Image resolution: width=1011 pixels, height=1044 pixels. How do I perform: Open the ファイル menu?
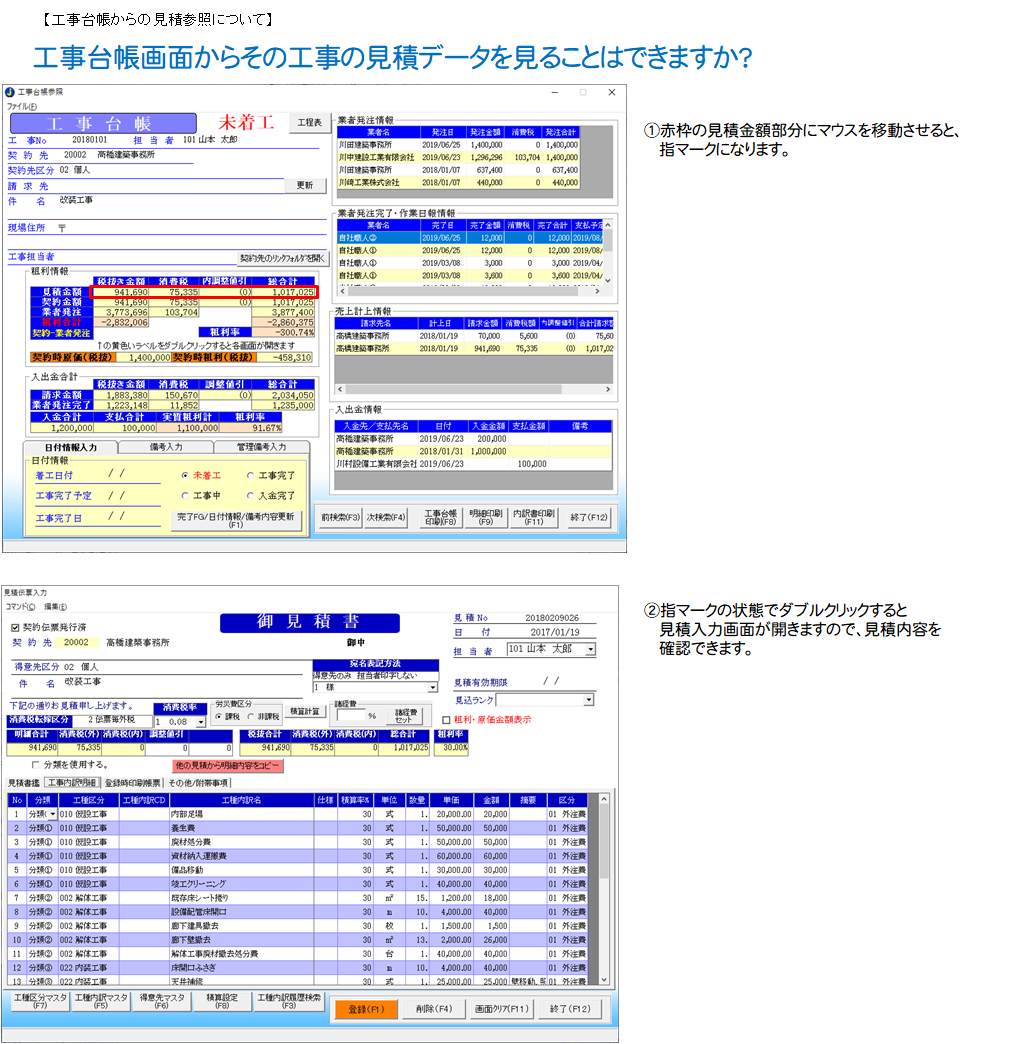click(x=21, y=106)
